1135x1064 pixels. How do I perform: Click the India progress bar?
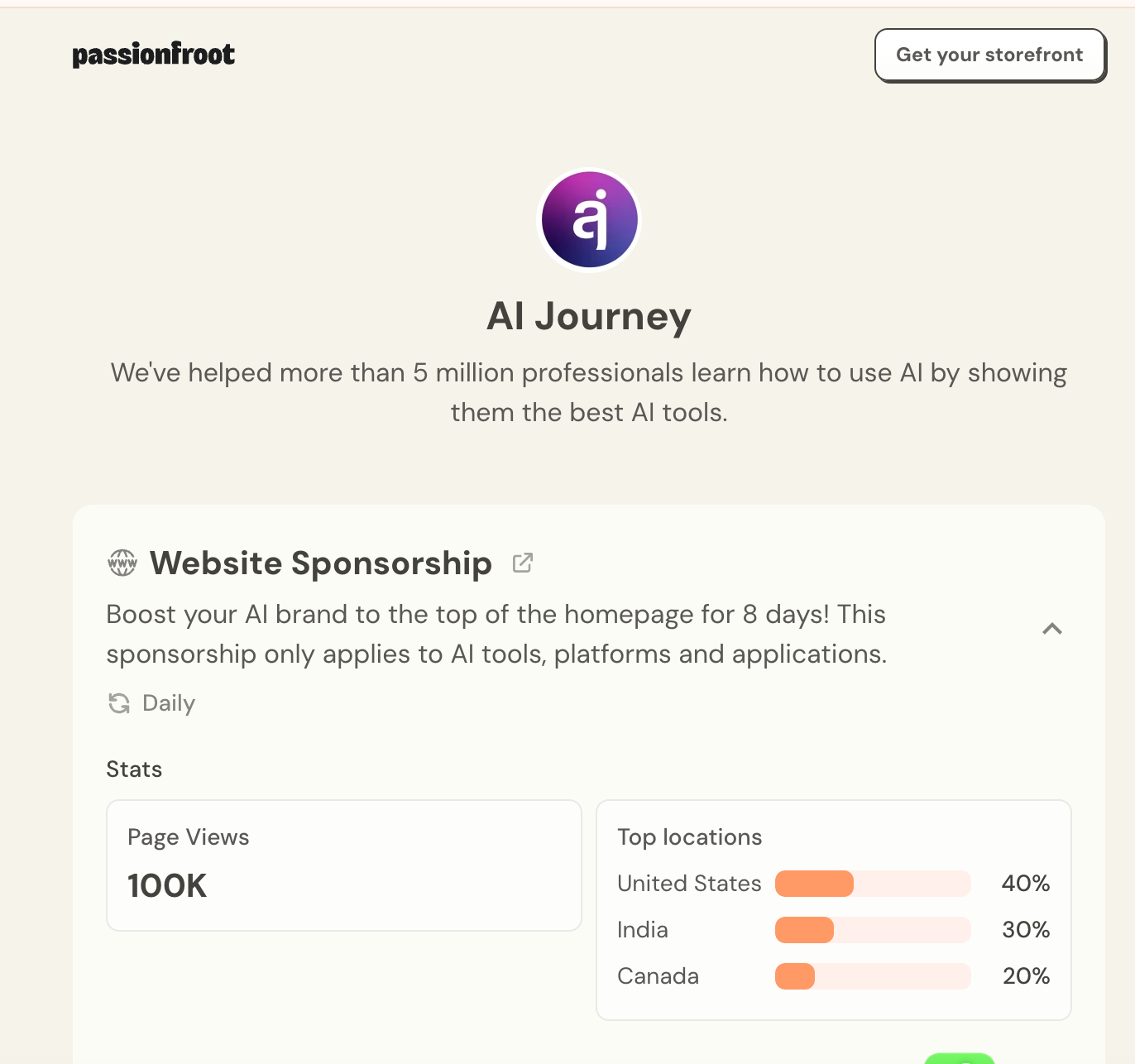[x=872, y=930]
